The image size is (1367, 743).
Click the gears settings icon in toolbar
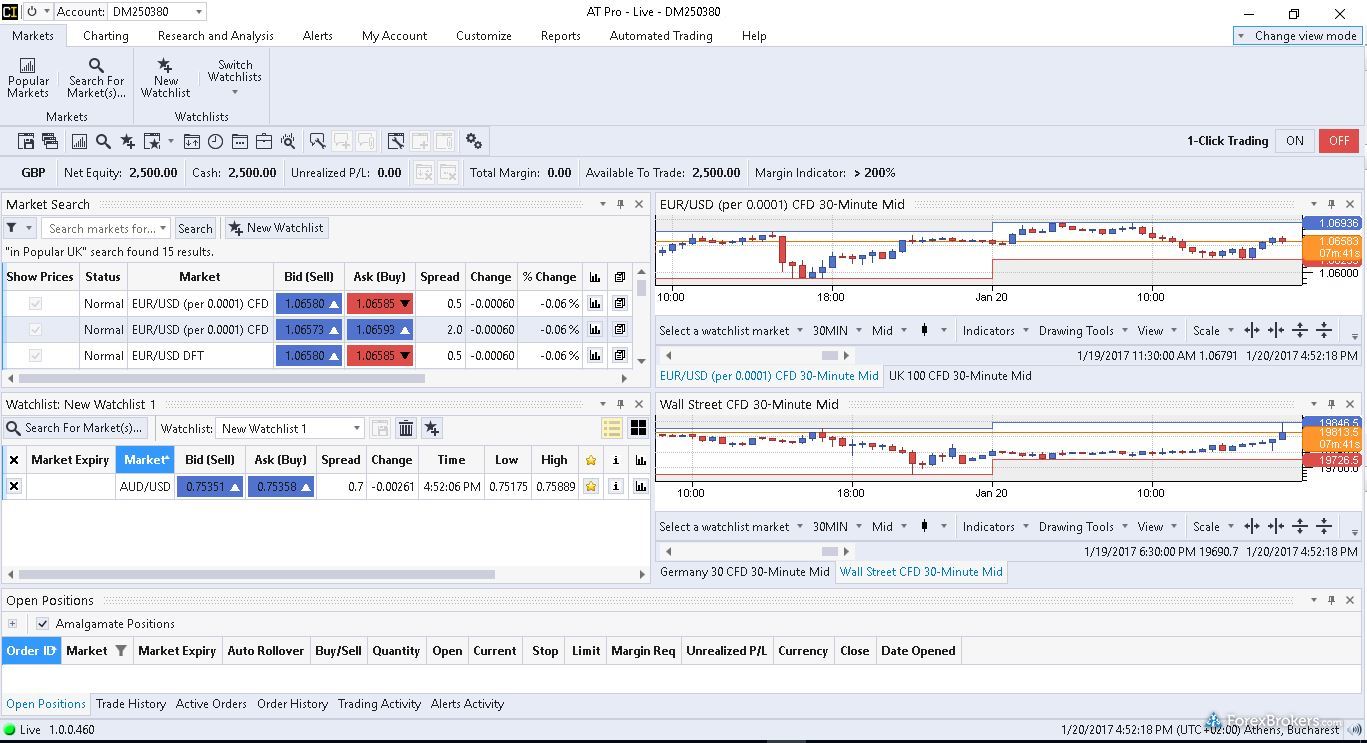pos(474,141)
